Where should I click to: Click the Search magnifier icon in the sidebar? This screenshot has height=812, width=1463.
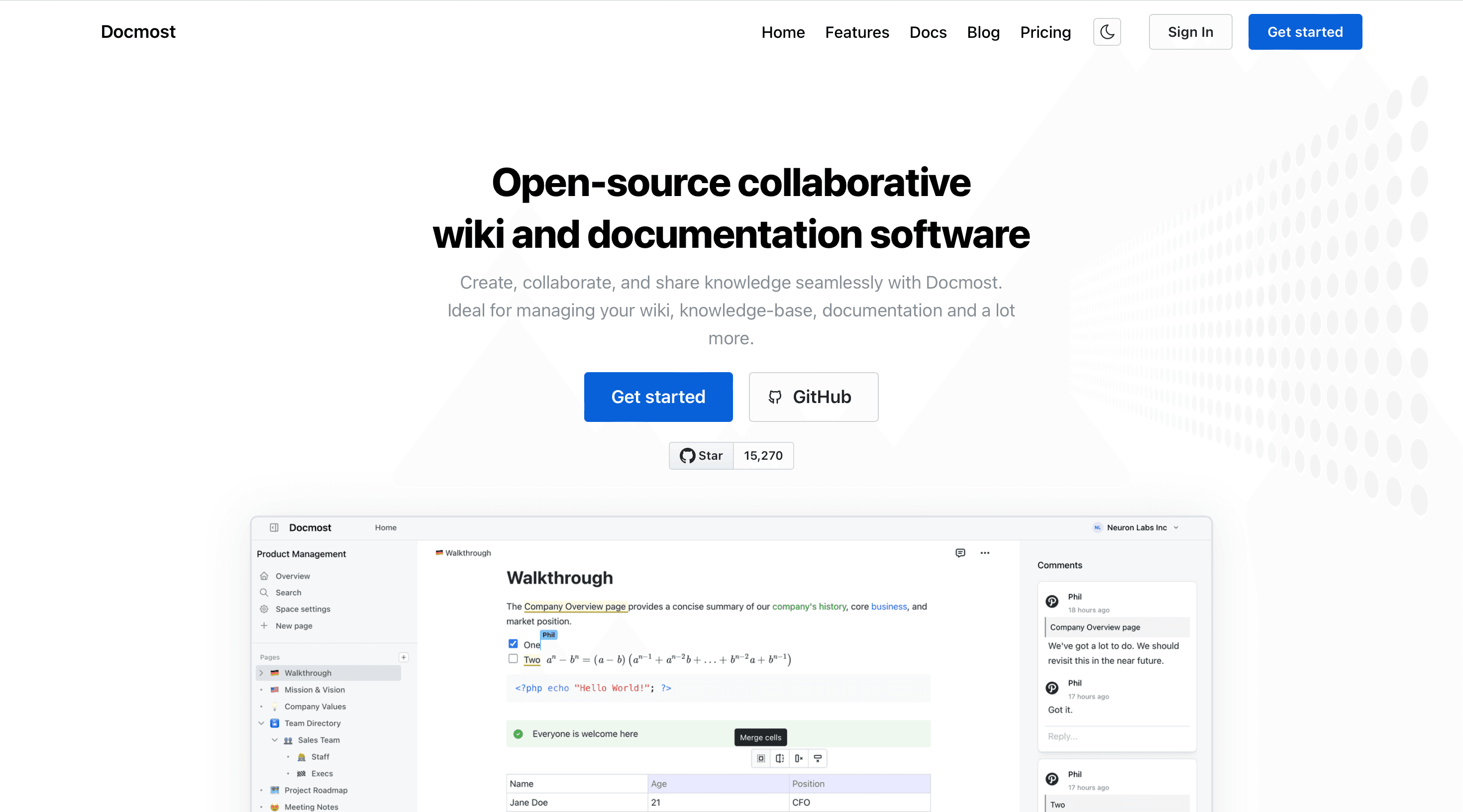(264, 592)
